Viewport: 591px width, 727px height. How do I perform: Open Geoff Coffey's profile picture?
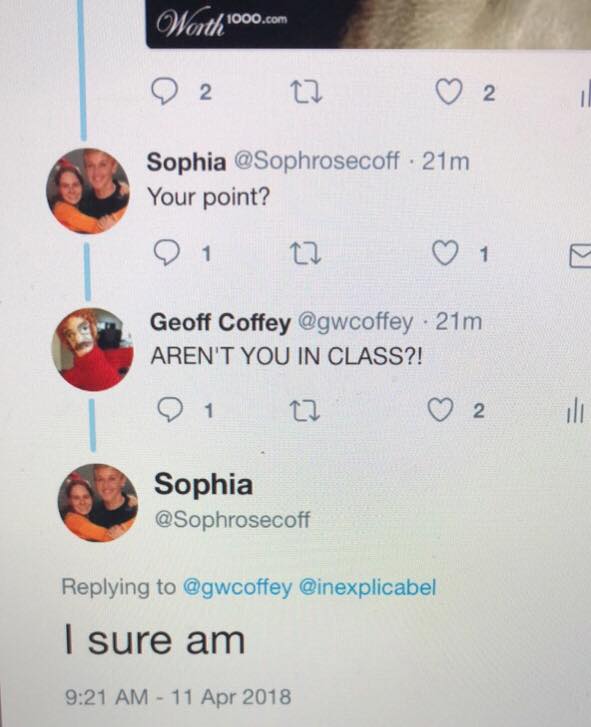click(x=93, y=350)
